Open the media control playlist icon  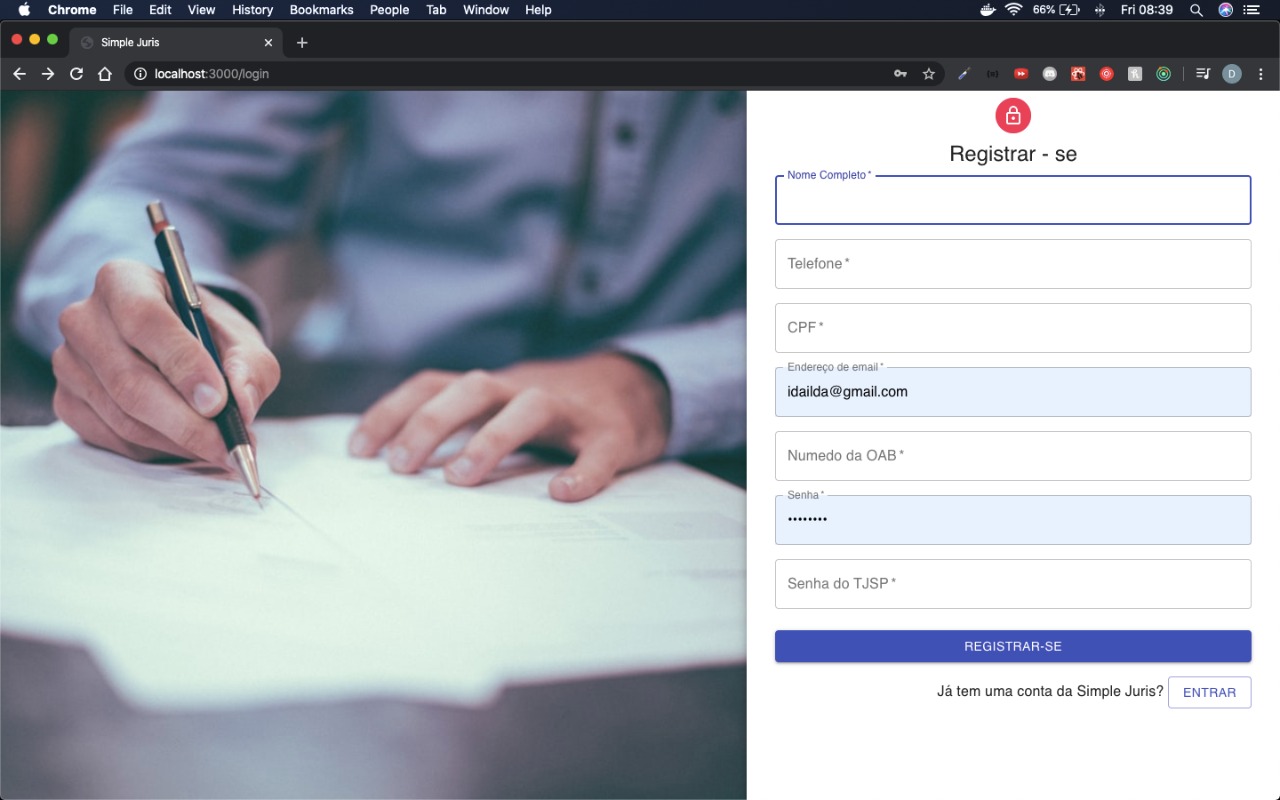coord(1203,74)
